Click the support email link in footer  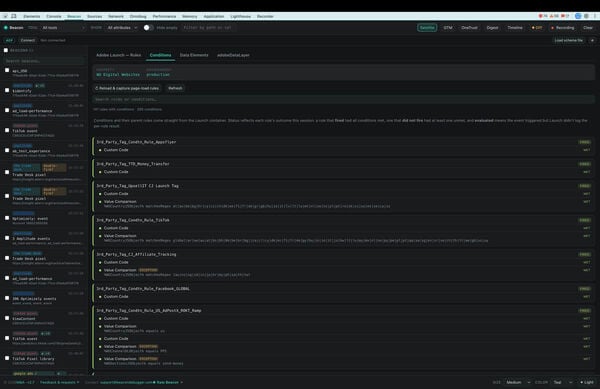point(126,382)
